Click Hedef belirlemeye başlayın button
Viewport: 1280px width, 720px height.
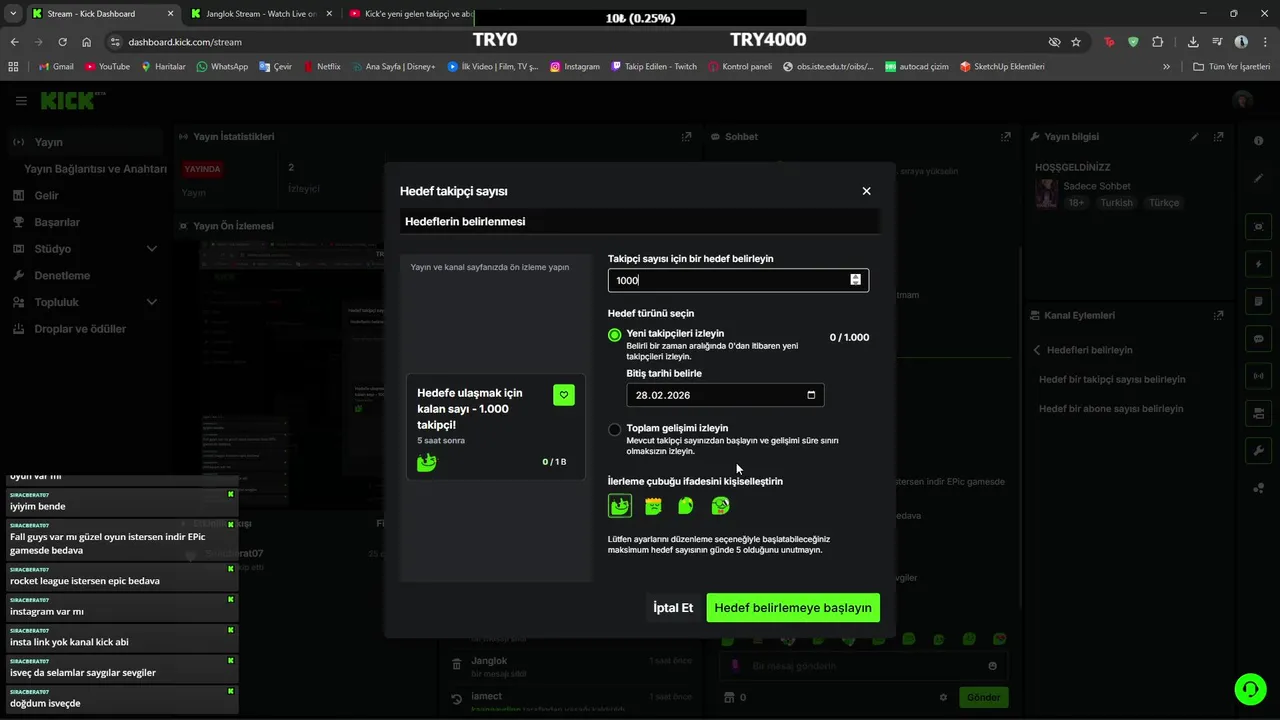[x=793, y=608]
